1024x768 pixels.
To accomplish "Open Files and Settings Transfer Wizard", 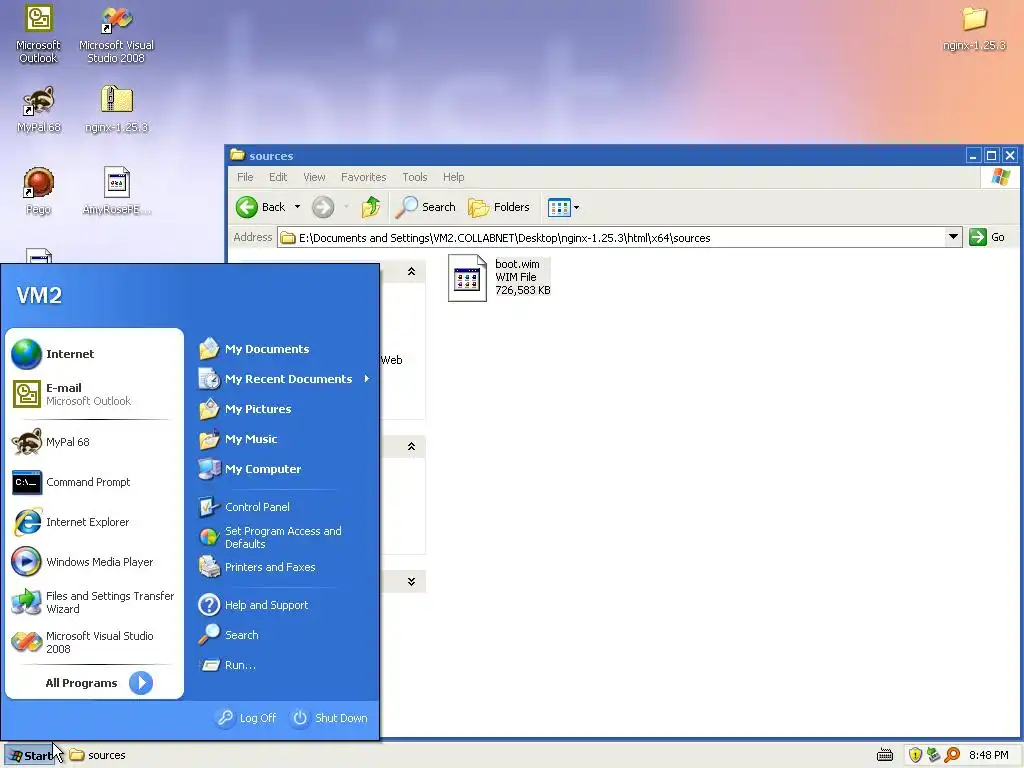I will point(94,602).
